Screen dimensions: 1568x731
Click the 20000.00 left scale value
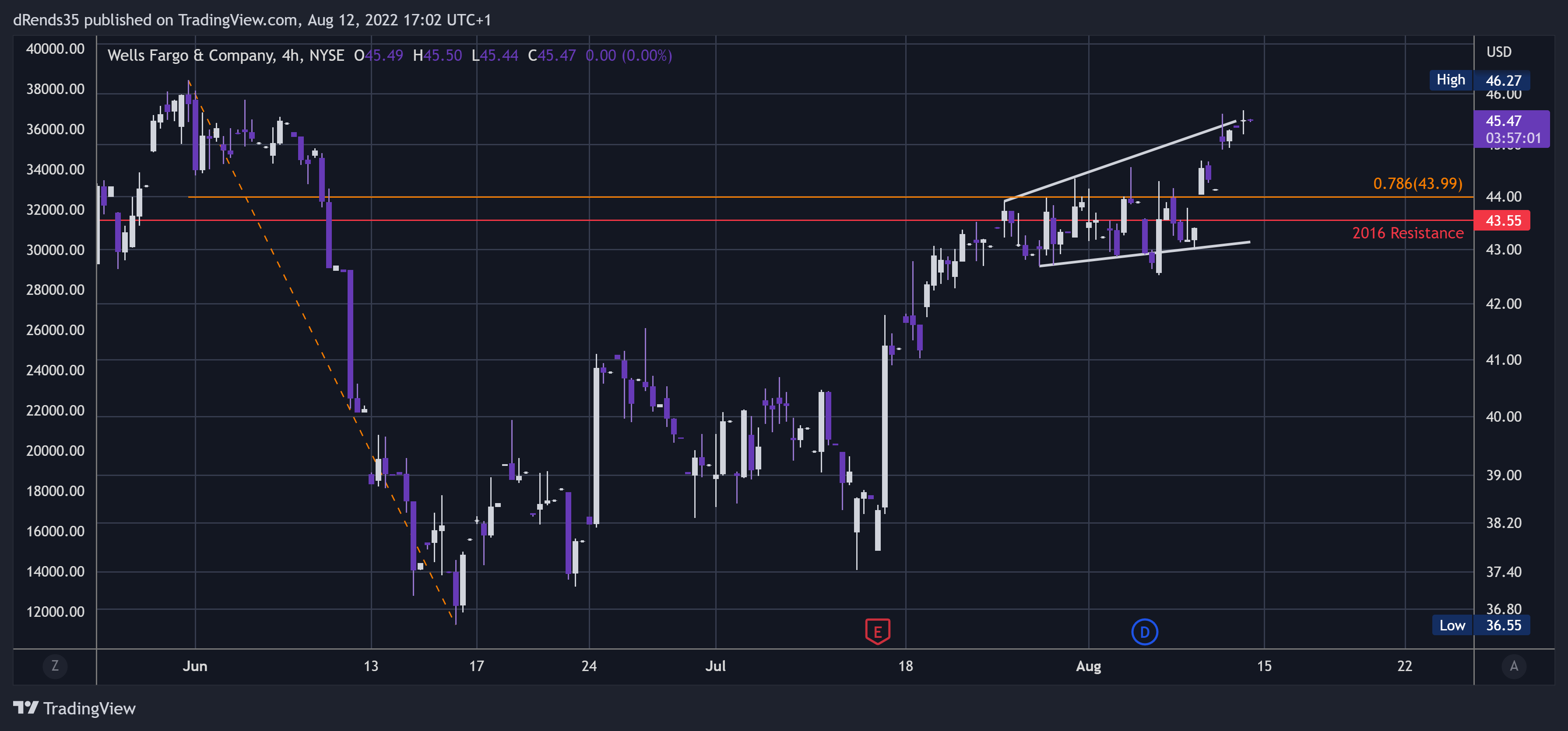coord(55,451)
